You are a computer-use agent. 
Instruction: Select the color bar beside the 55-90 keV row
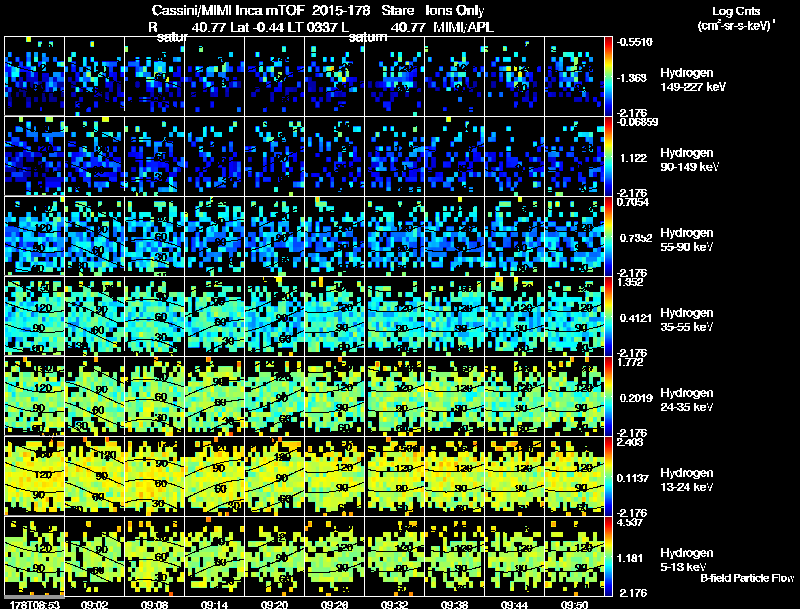click(608, 236)
